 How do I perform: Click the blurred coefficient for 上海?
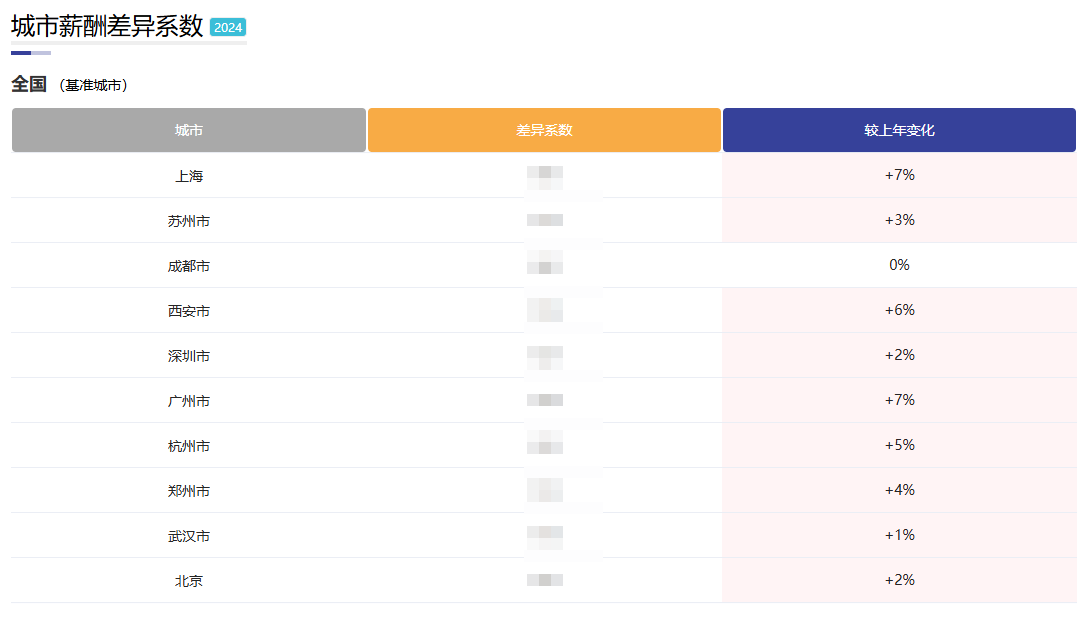[545, 178]
